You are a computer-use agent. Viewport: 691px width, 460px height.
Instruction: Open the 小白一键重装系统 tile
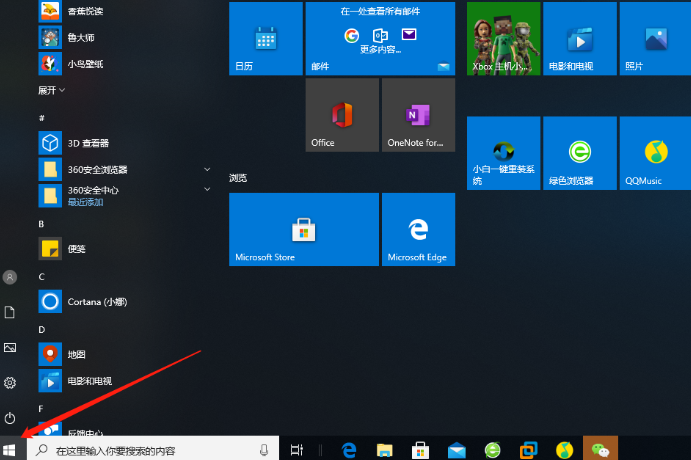coord(503,153)
